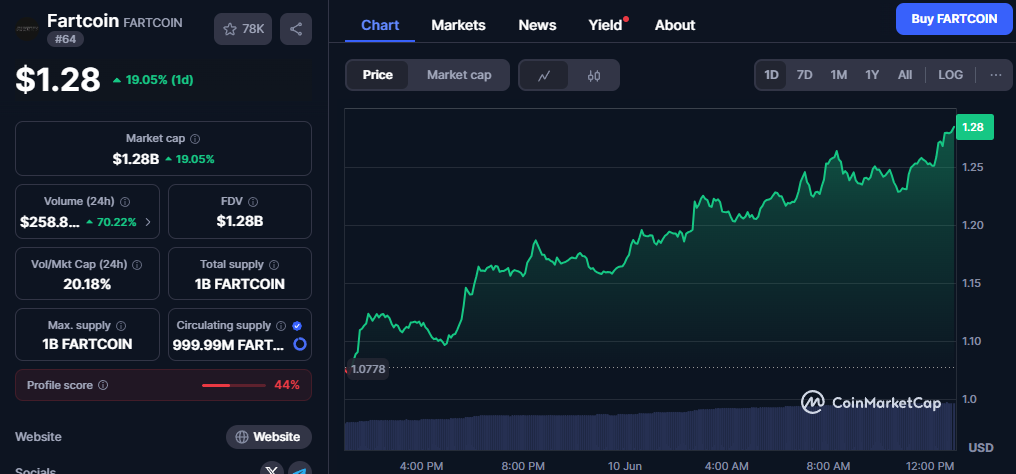Switch to candlestick chart icon
Image resolution: width=1016 pixels, height=474 pixels.
[594, 75]
